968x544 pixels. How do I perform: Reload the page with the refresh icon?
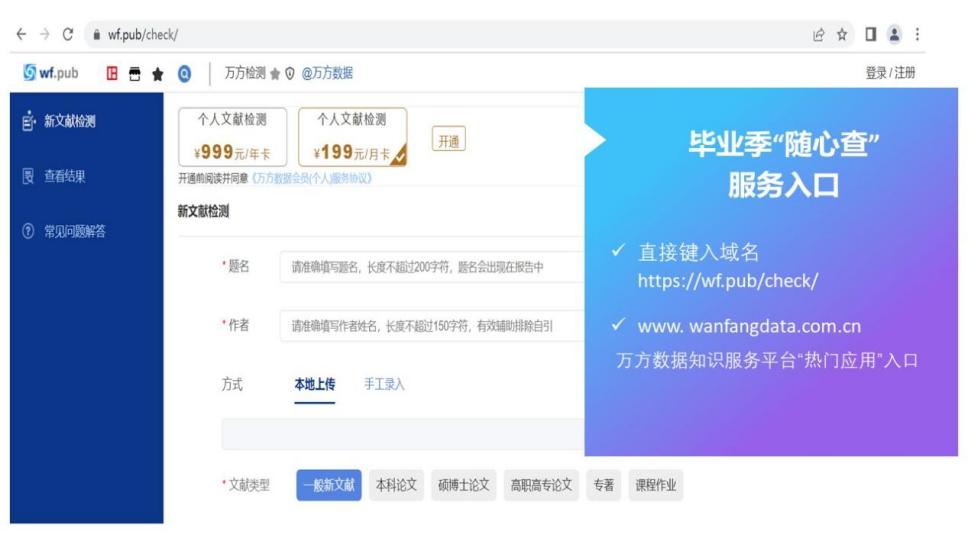[x=68, y=35]
